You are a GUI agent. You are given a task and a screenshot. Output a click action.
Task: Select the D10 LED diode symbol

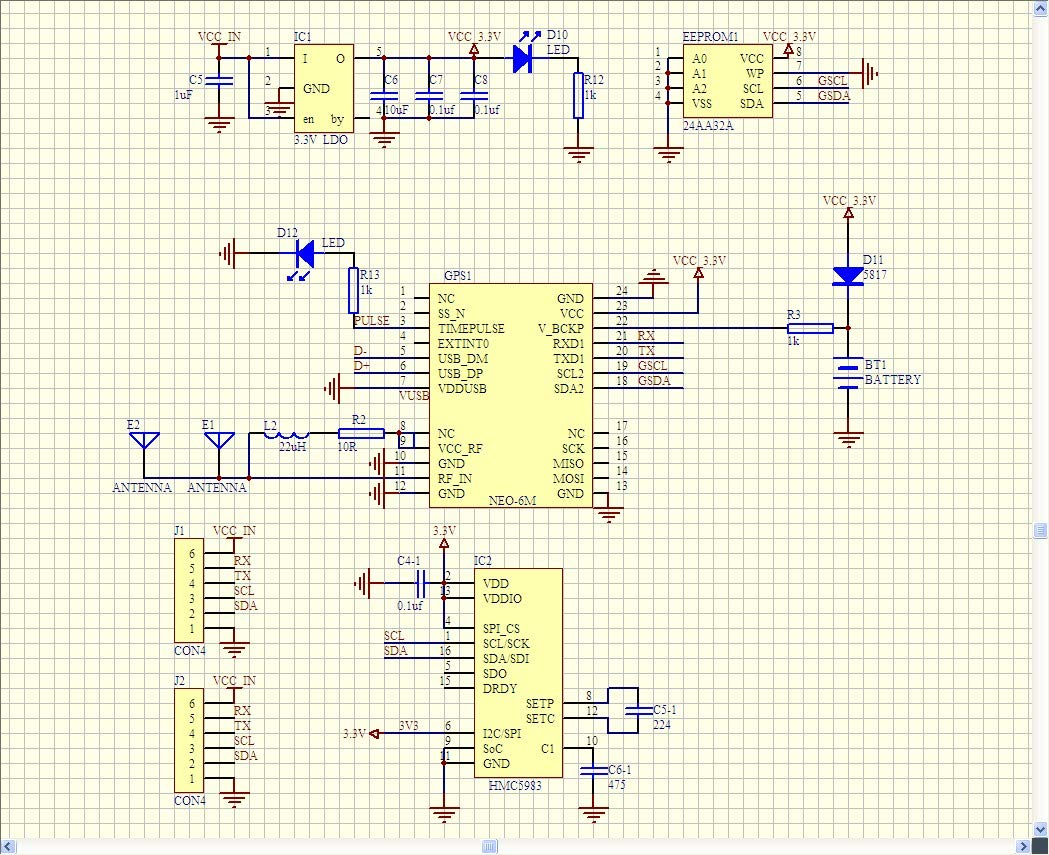[x=521, y=59]
